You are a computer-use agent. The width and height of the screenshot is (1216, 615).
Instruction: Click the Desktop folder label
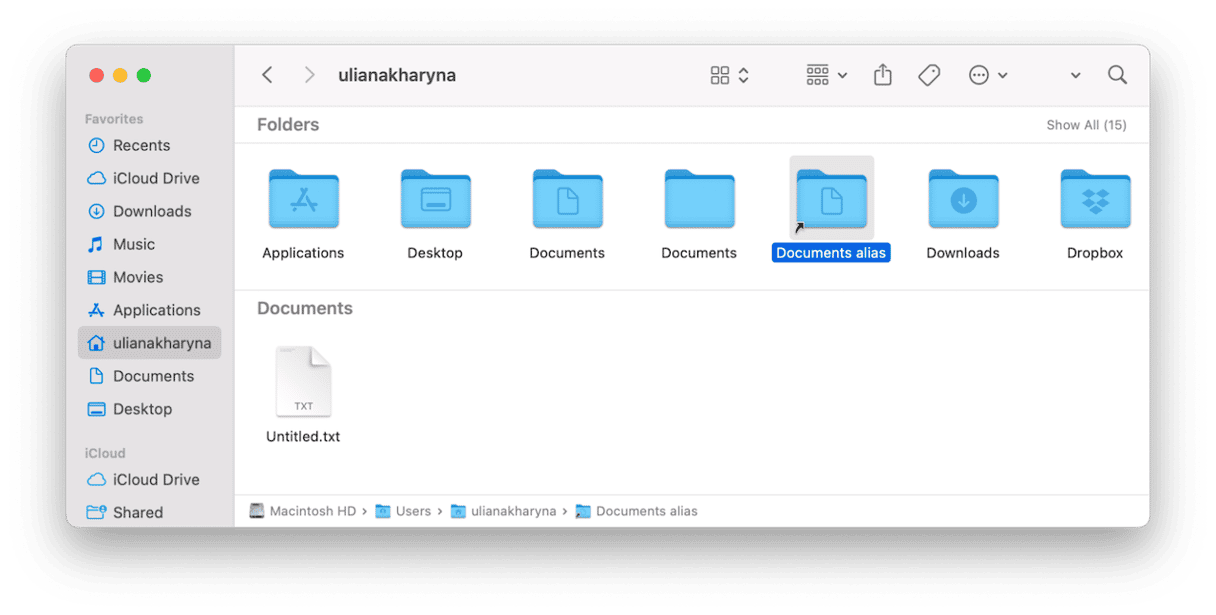pyautogui.click(x=435, y=253)
